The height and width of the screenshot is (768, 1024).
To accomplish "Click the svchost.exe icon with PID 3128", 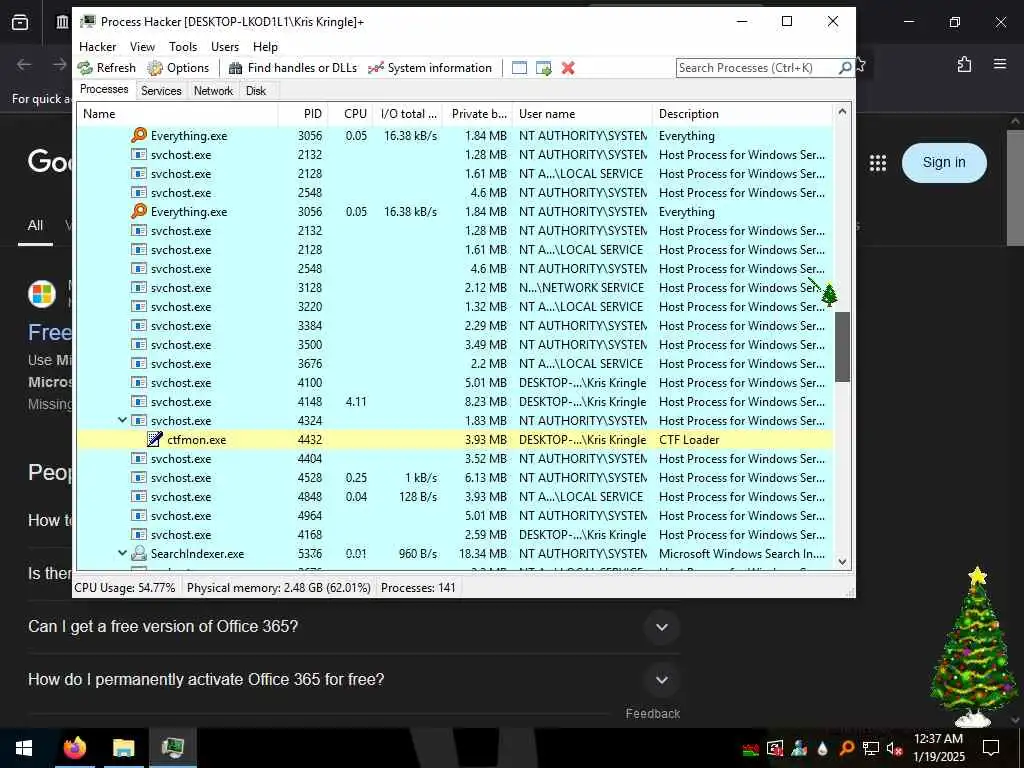I will click(138, 287).
